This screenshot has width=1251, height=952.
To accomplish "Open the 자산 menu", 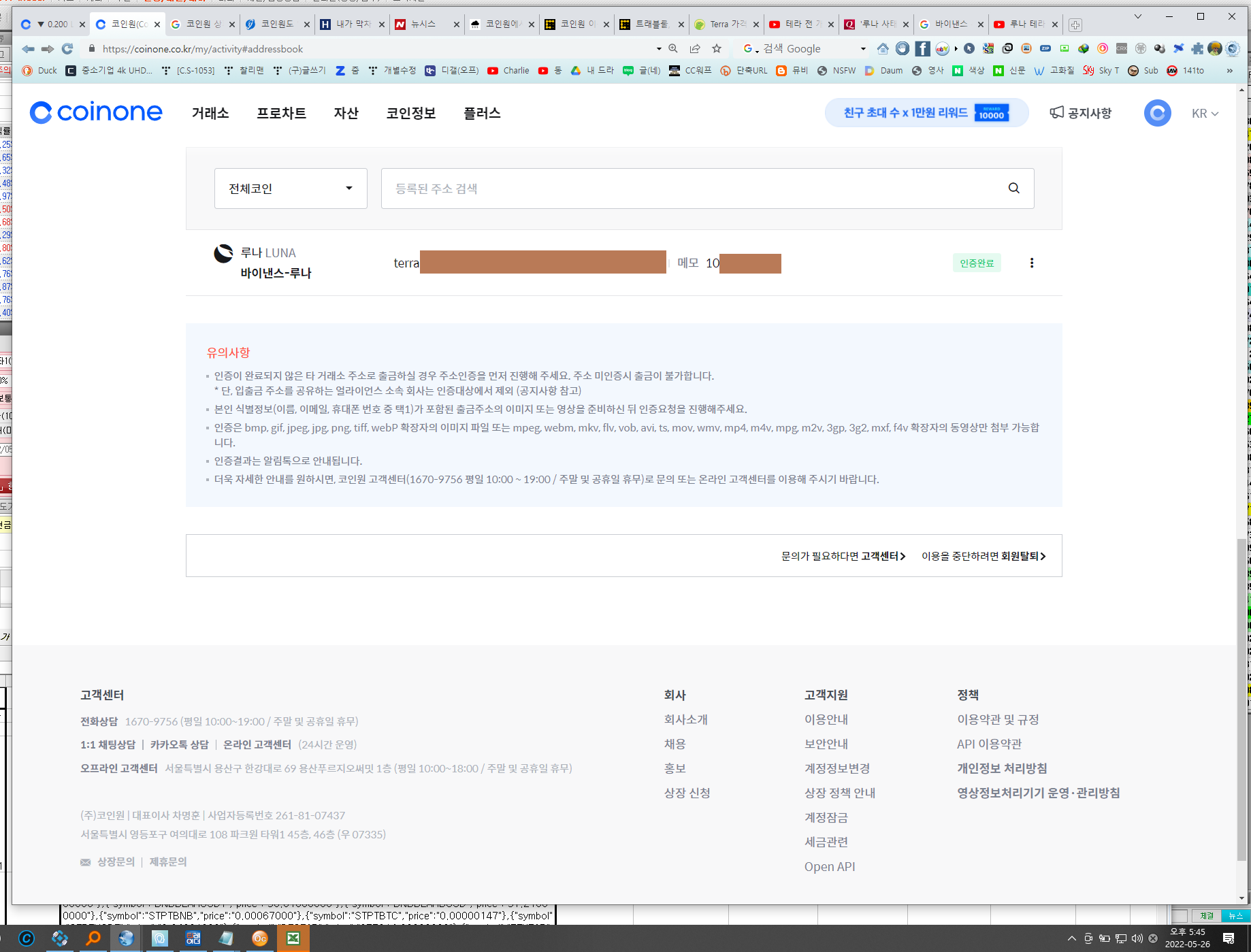I will click(x=346, y=113).
